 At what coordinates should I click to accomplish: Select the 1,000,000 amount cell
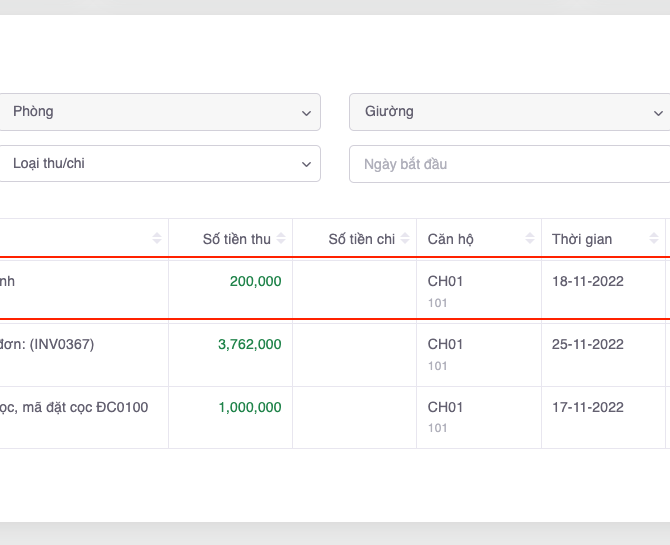coord(250,408)
